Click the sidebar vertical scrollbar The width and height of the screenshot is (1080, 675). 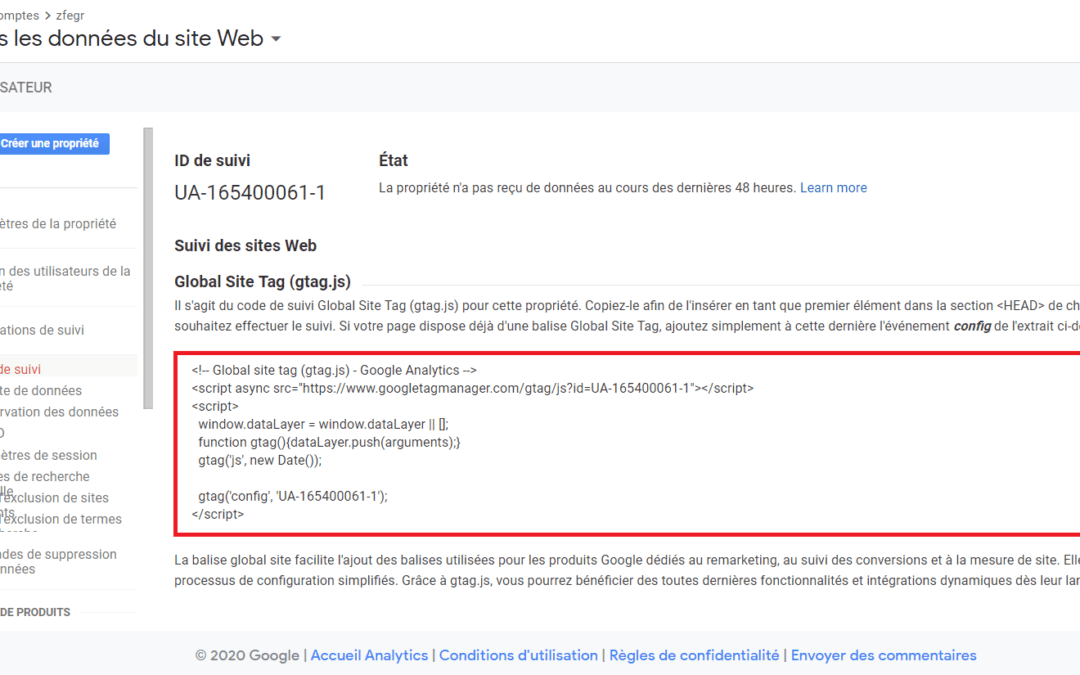(148, 269)
